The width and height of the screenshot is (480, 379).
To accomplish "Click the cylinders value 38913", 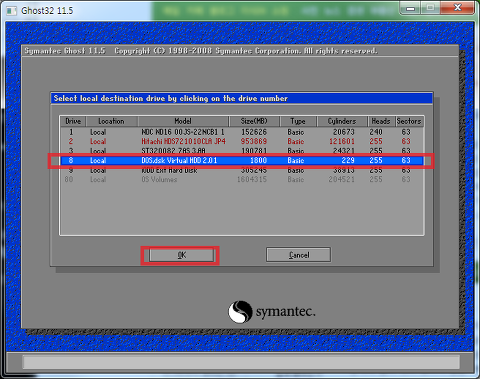I will 344,170.
